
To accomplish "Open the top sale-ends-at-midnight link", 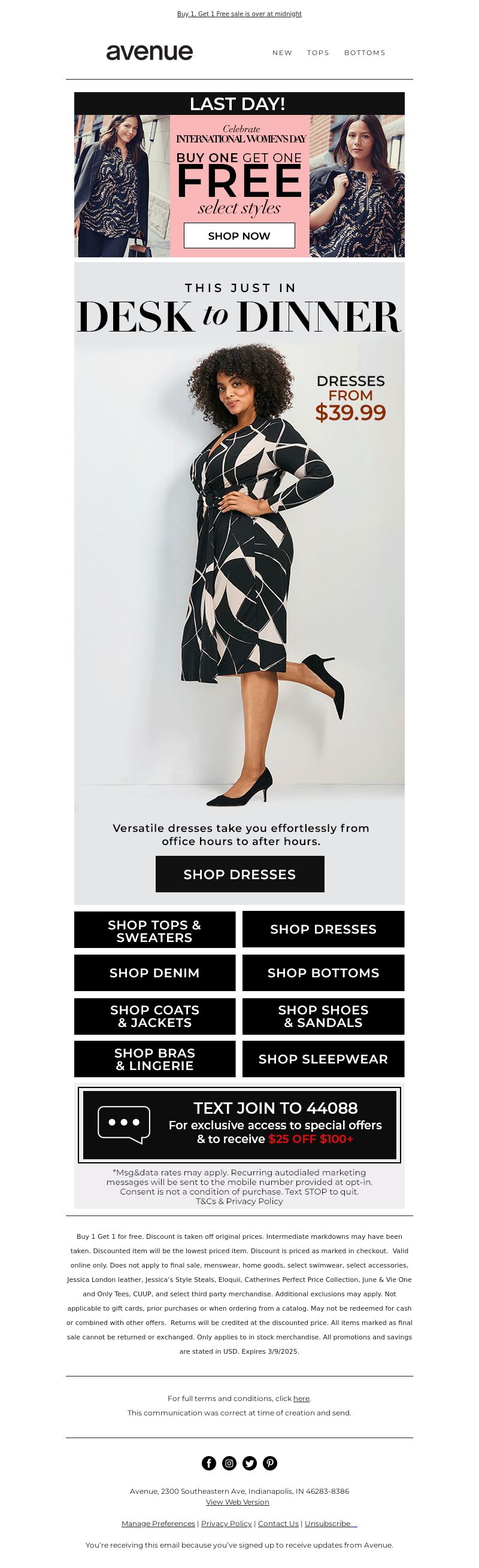I will (x=239, y=13).
